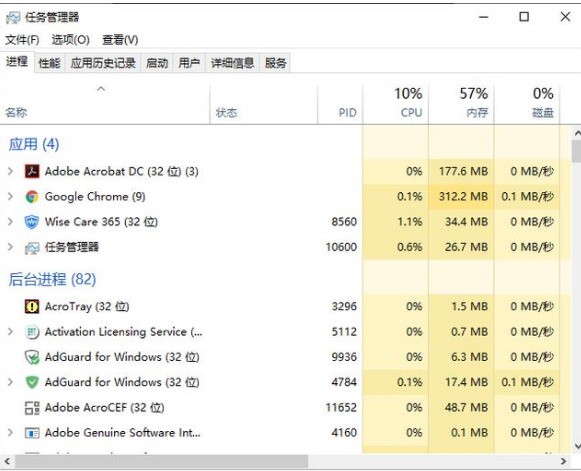The width and height of the screenshot is (581, 471).
Task: Select the Adobe Genuine Software icon
Action: (x=32, y=432)
